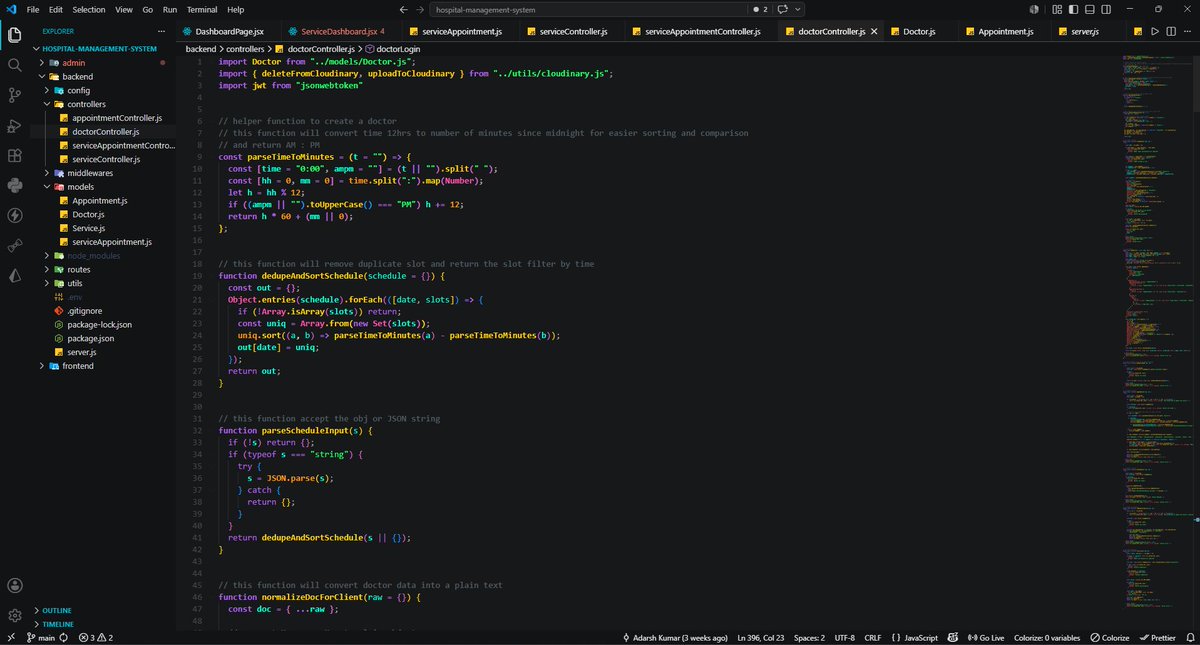Open the Extensions view

click(14, 155)
